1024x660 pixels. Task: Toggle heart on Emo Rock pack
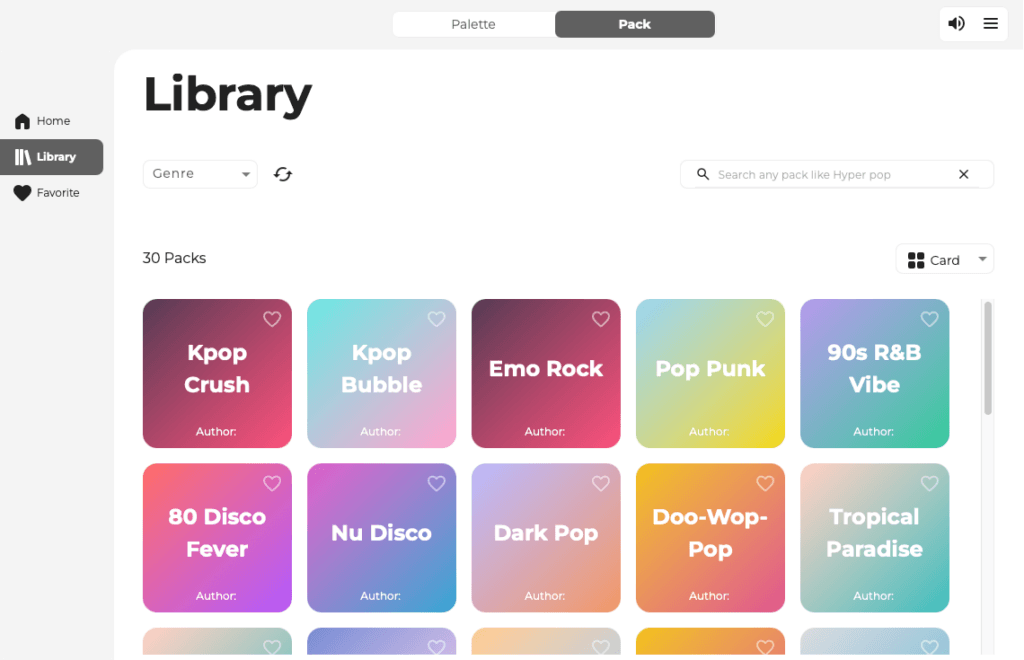[600, 319]
